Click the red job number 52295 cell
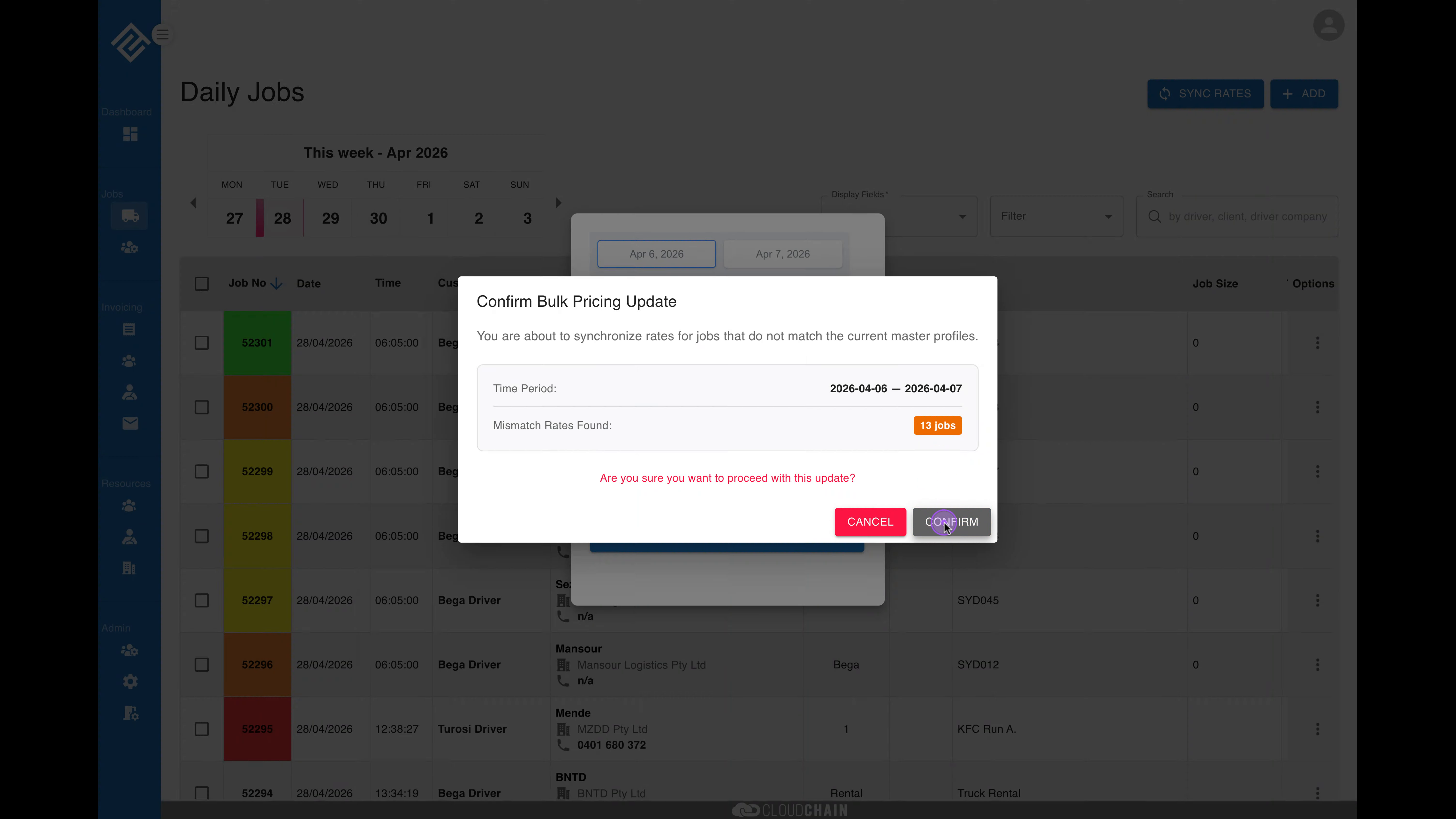 tap(257, 729)
